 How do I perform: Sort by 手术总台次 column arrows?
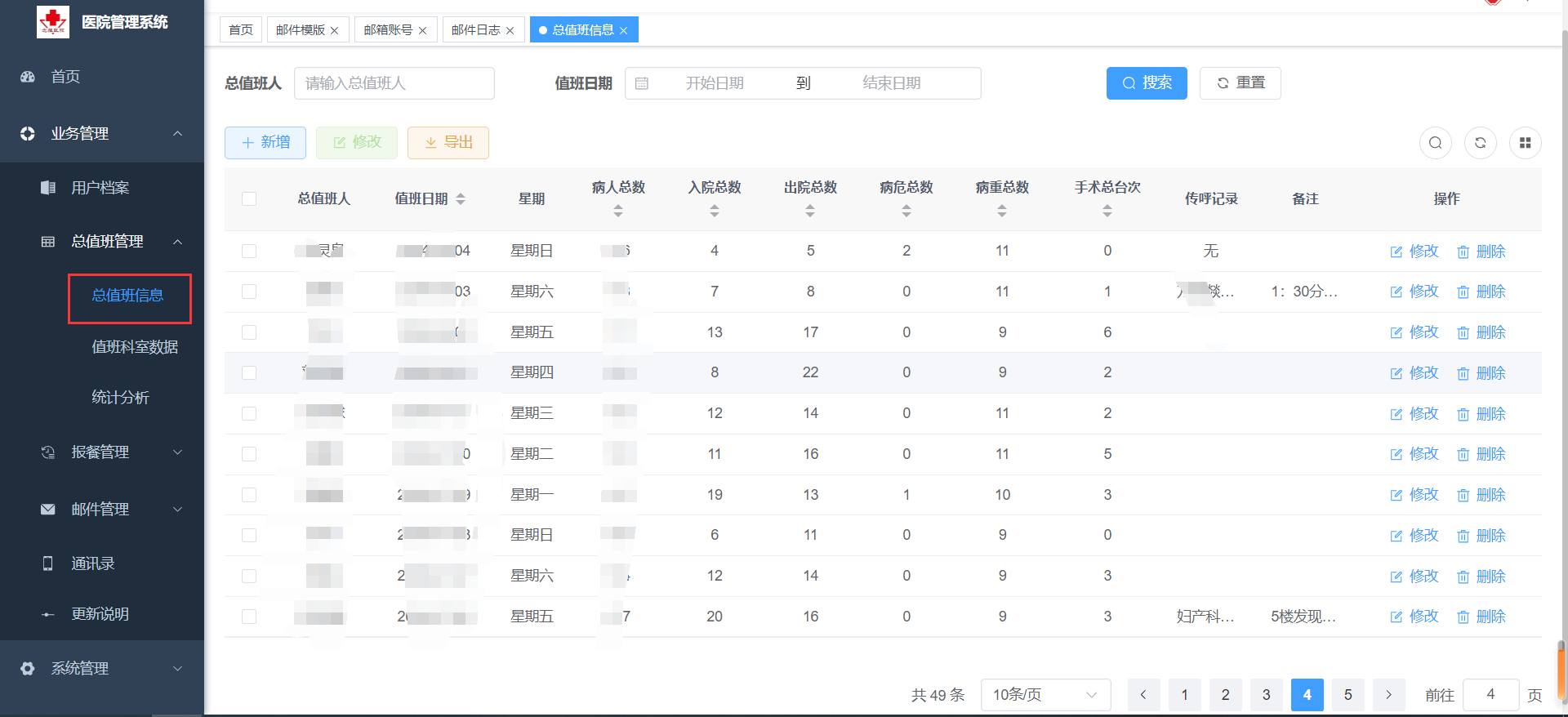[x=1107, y=211]
